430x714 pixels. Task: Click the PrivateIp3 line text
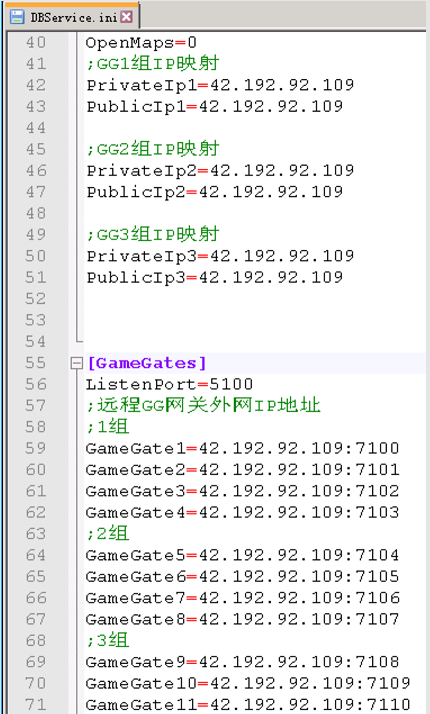220,256
